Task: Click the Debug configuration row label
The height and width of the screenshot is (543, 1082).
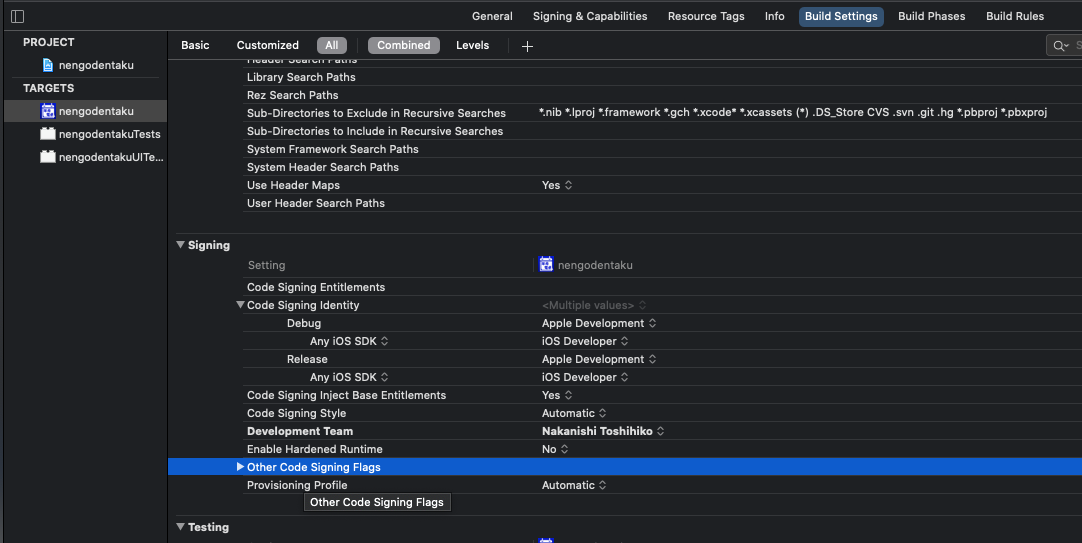Action: click(304, 323)
